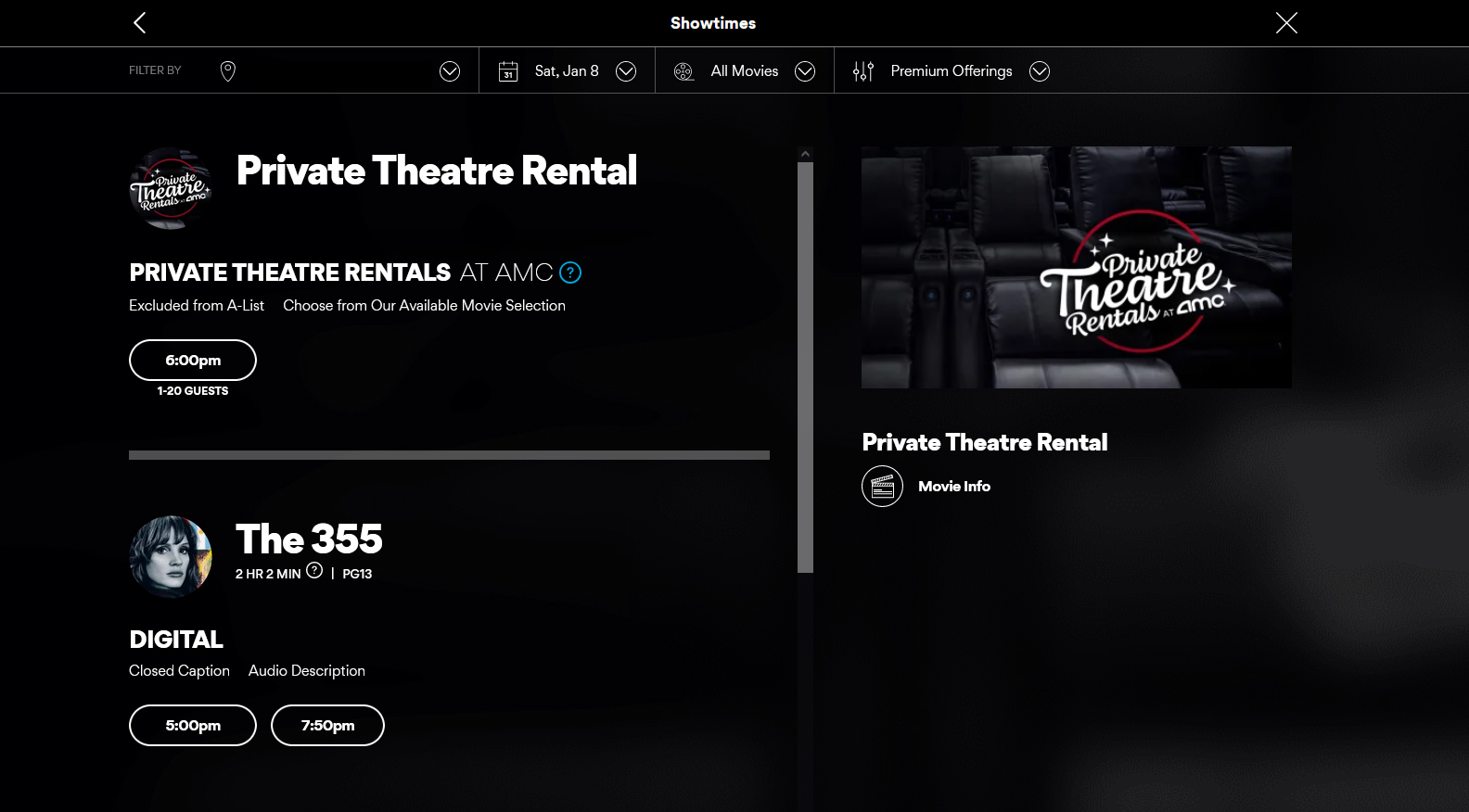Image resolution: width=1469 pixels, height=812 pixels.
Task: Click the PG13 rating text
Action: coord(357,574)
